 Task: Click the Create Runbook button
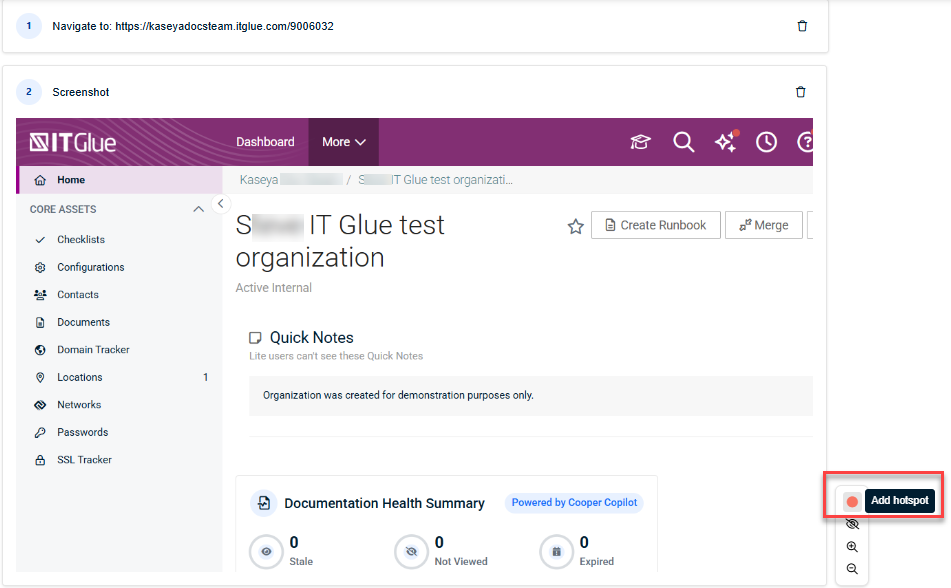pos(656,225)
